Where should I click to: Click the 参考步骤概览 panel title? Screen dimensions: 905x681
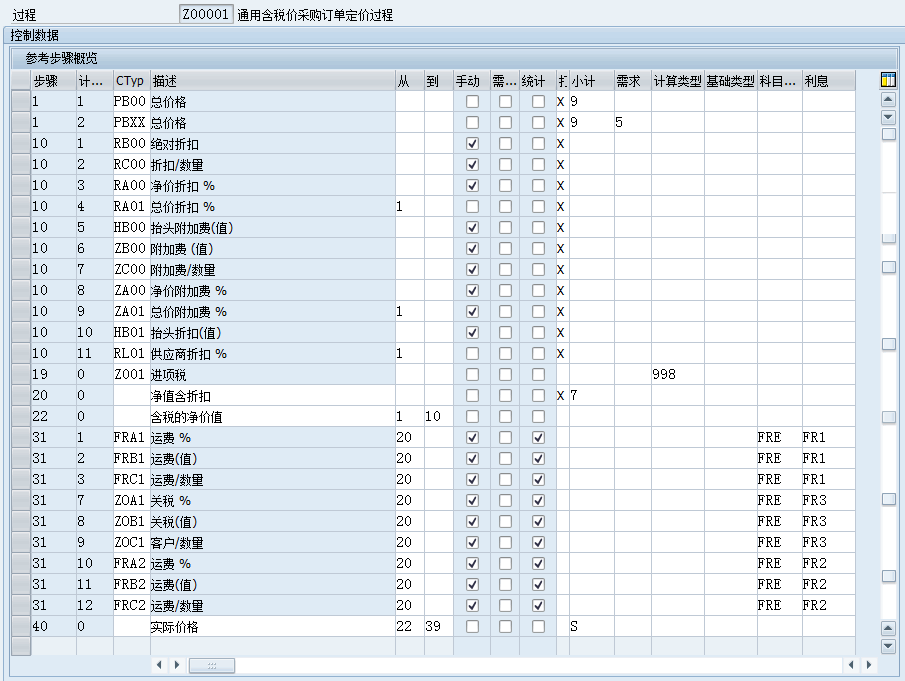pos(61,58)
